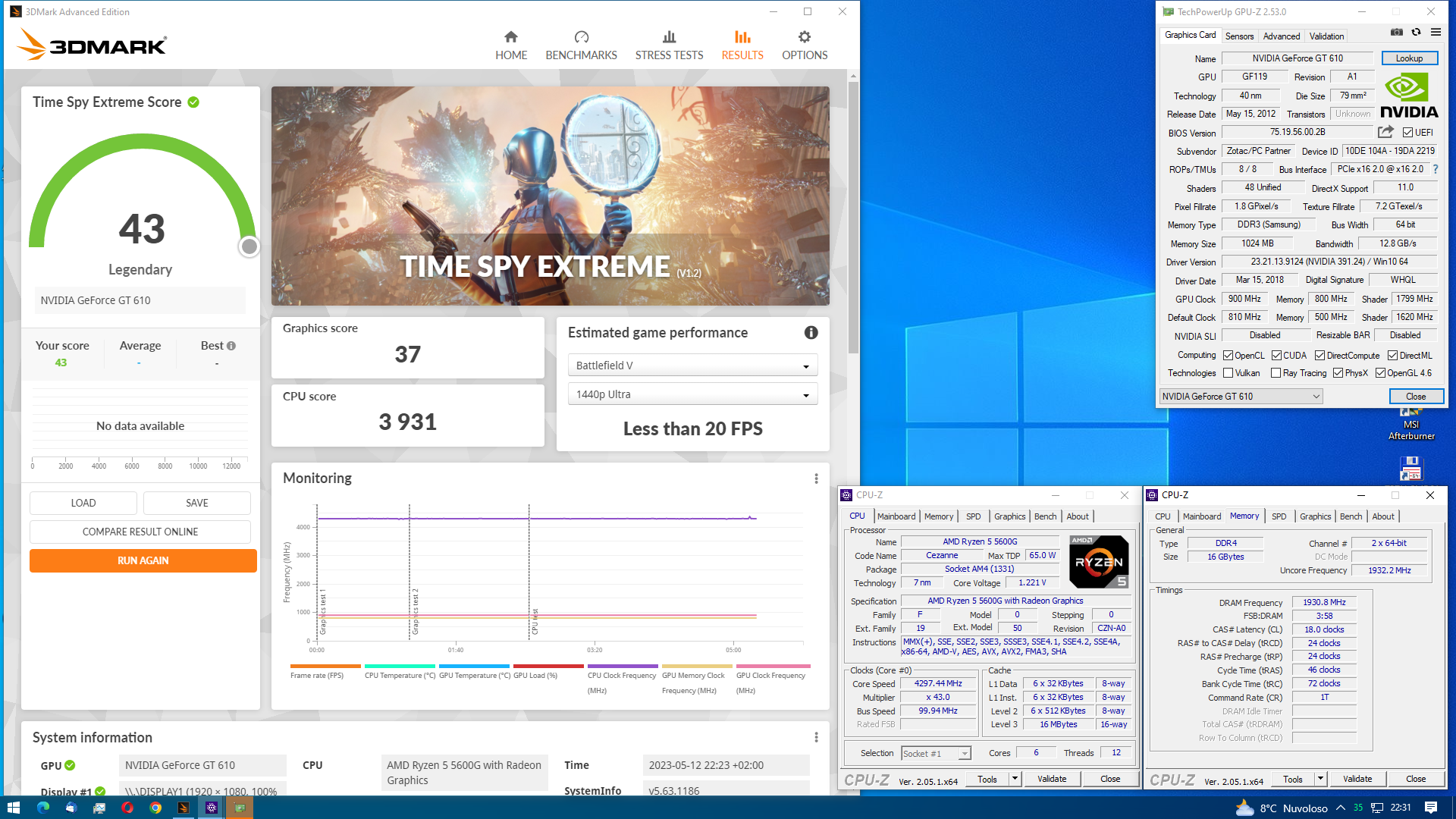Open Windows Start menu
1456x819 pixels.
coord(13,808)
